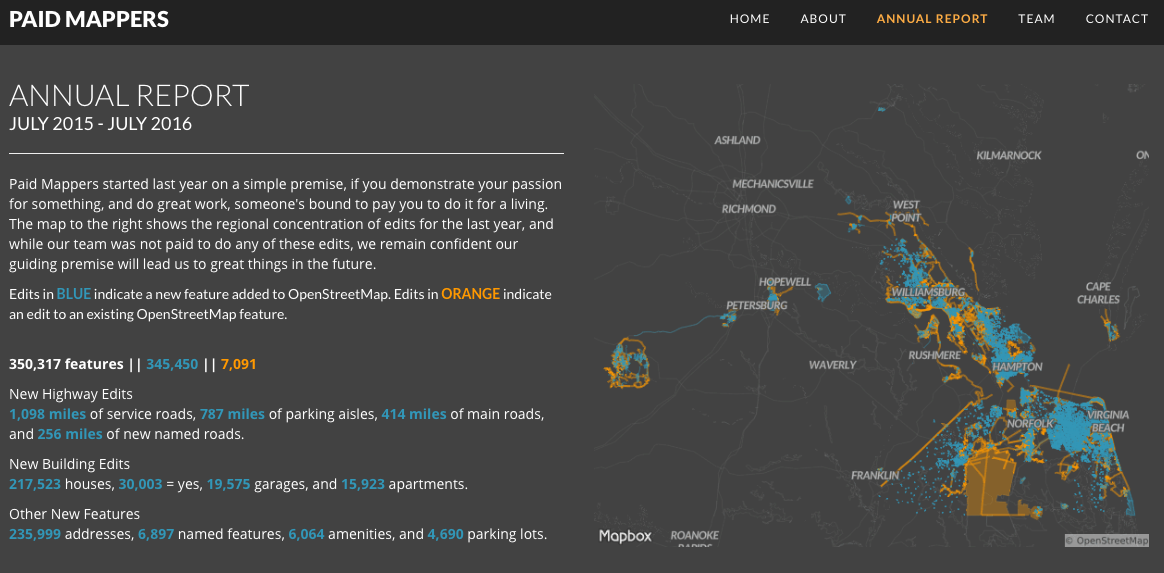Click the New Building Edits heading

pyautogui.click(x=70, y=464)
